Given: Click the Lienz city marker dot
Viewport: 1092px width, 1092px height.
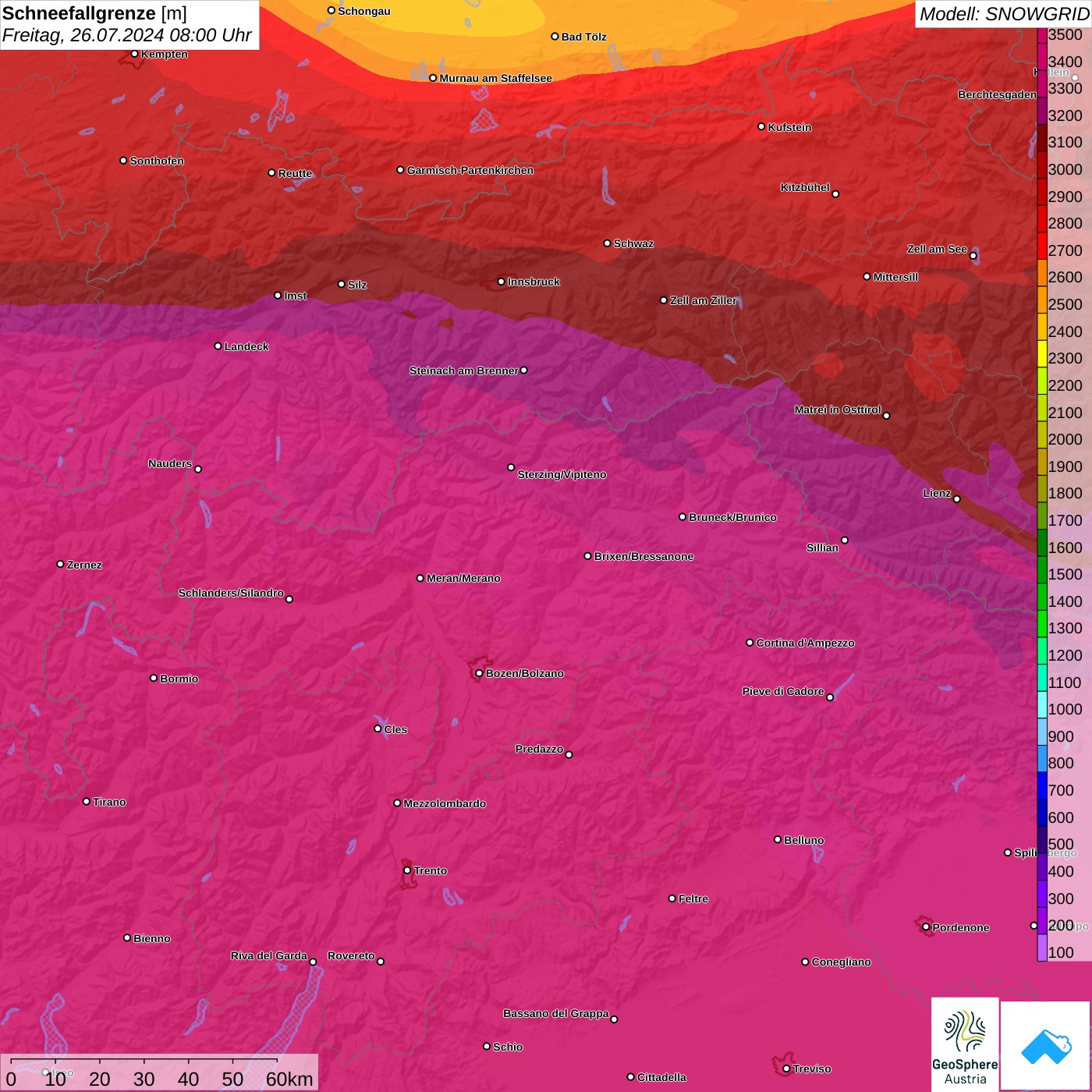Looking at the screenshot, I should [957, 499].
